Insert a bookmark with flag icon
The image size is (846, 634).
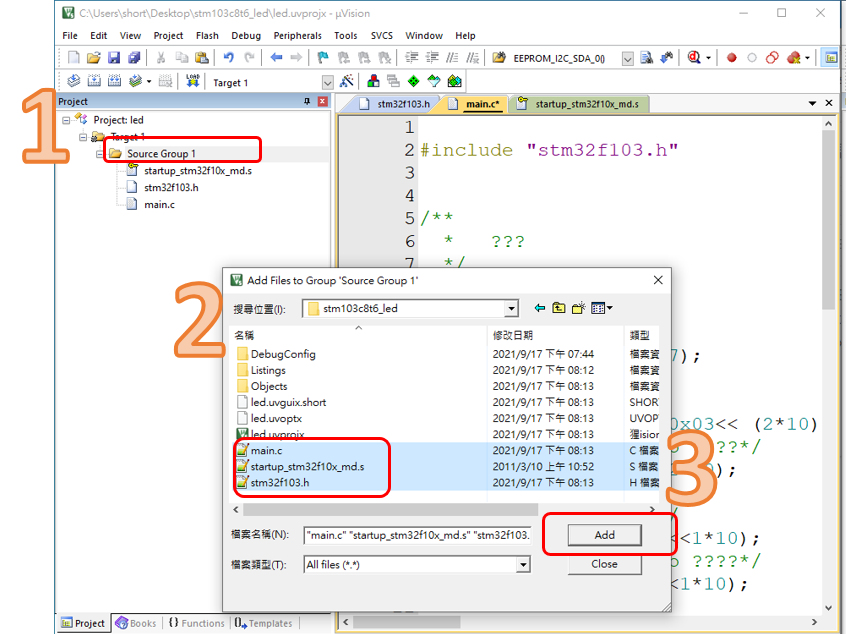click(x=323, y=58)
